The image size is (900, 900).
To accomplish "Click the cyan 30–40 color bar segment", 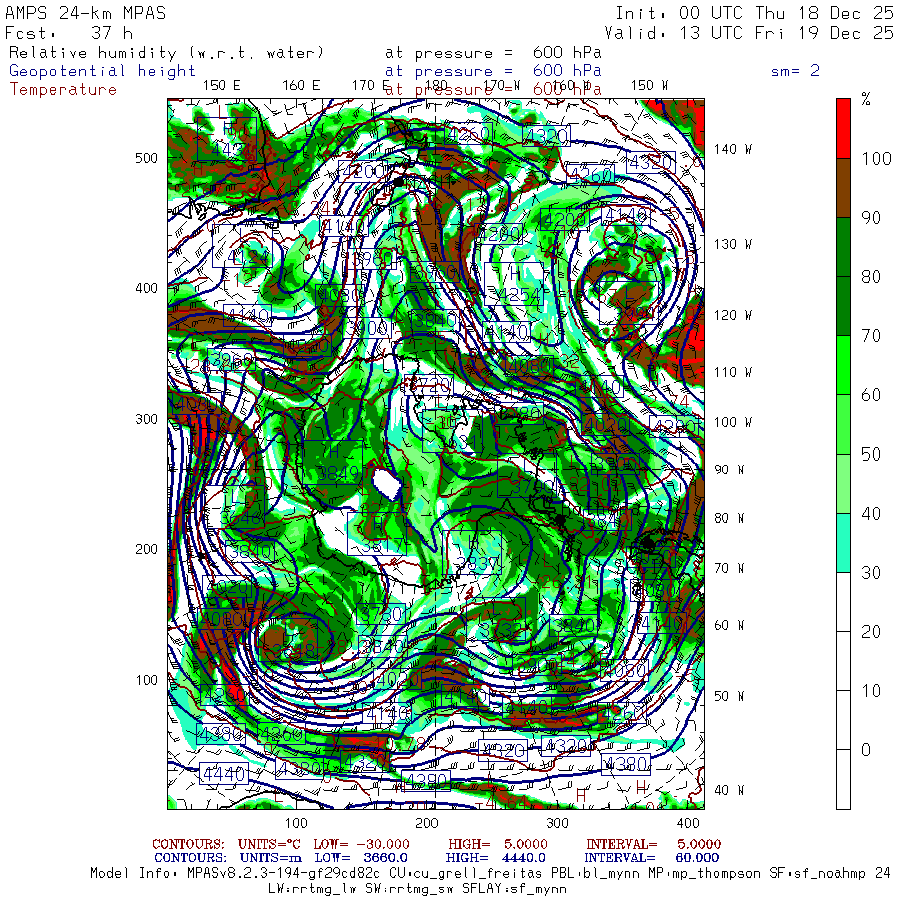I will 843,542.
